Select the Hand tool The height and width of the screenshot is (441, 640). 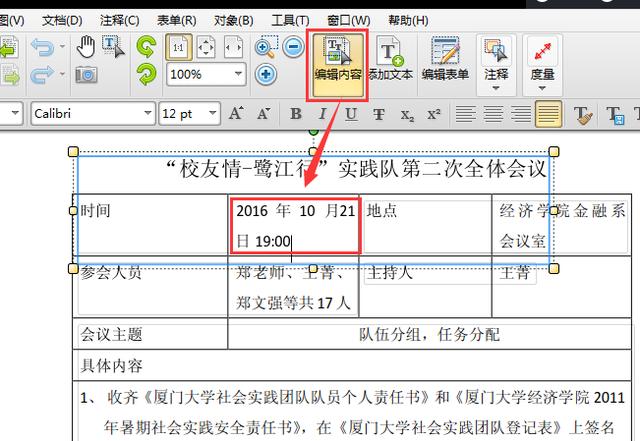click(x=86, y=47)
